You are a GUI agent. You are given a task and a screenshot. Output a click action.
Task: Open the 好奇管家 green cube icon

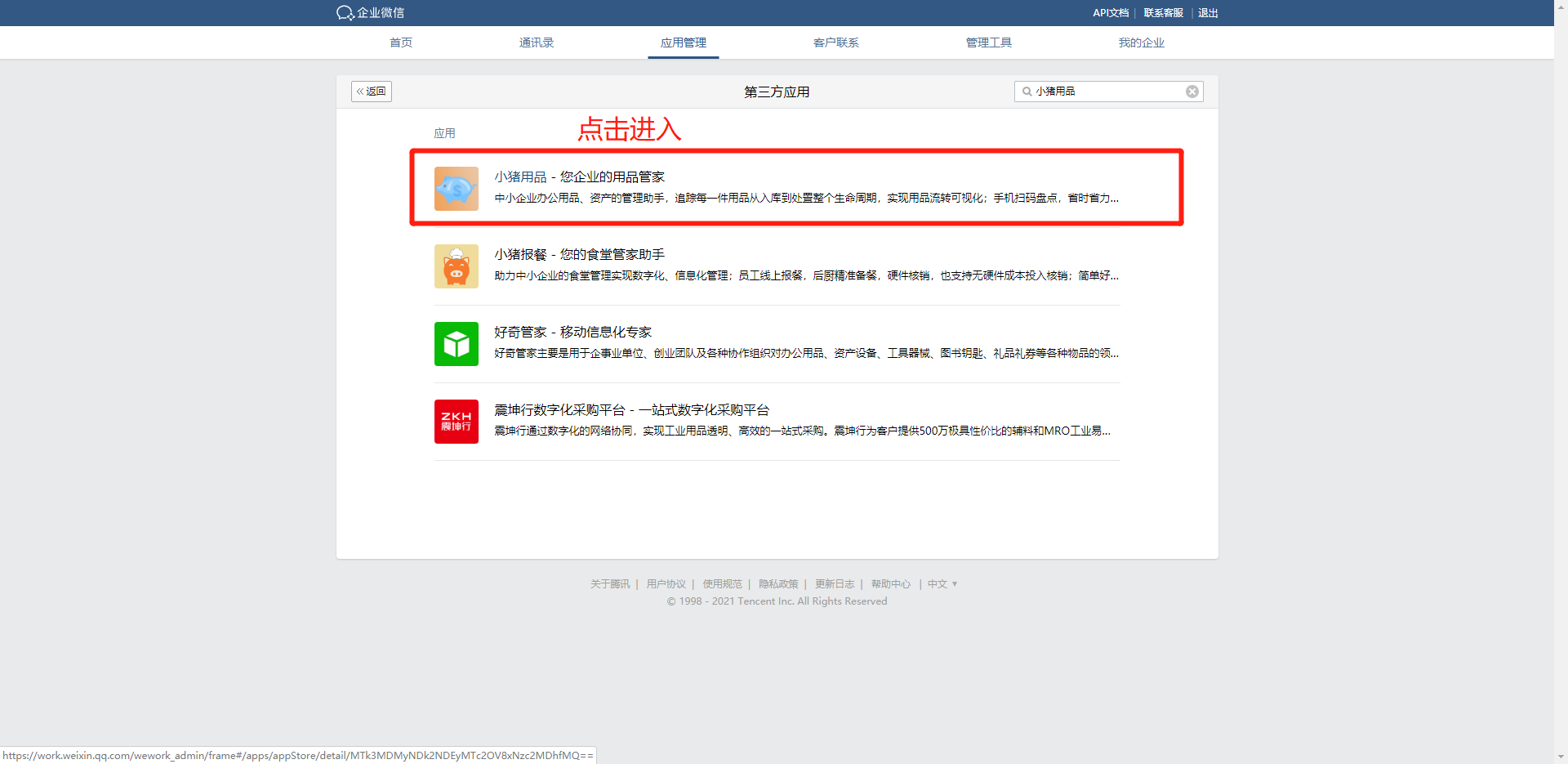tap(457, 344)
